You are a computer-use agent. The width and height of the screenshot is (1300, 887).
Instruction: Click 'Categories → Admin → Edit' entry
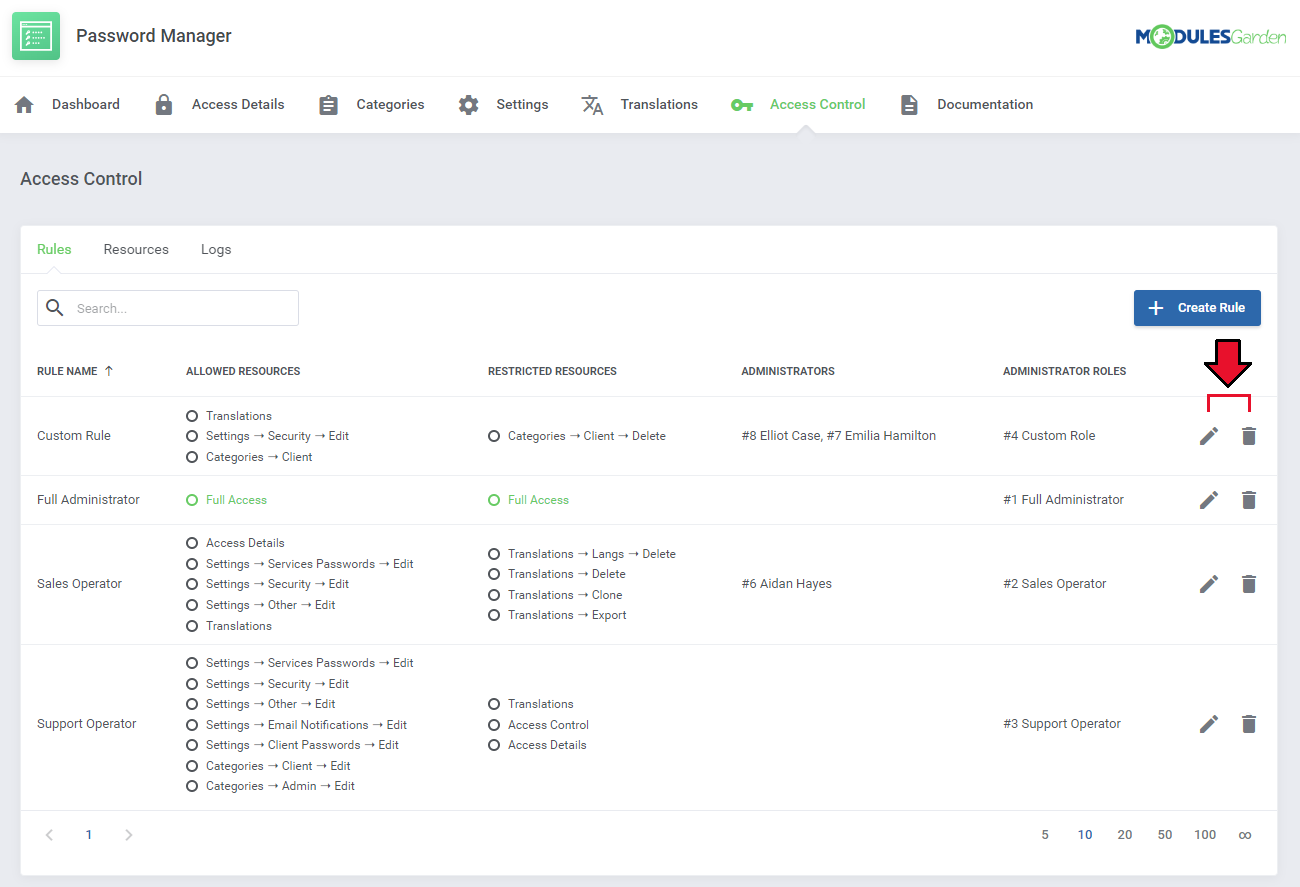click(280, 786)
